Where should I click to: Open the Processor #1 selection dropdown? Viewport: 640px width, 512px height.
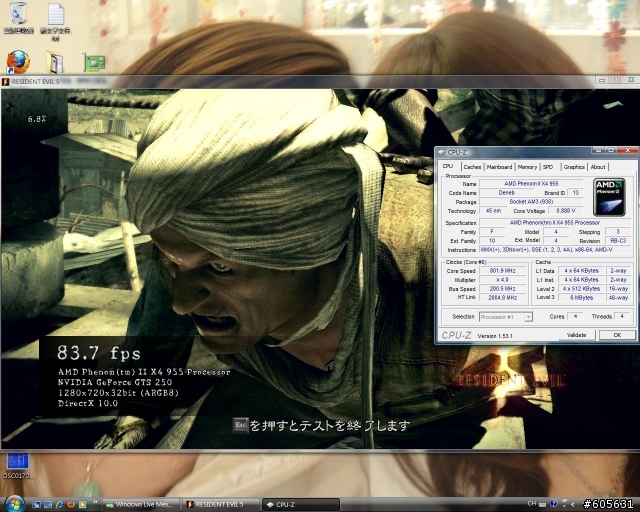(x=506, y=317)
